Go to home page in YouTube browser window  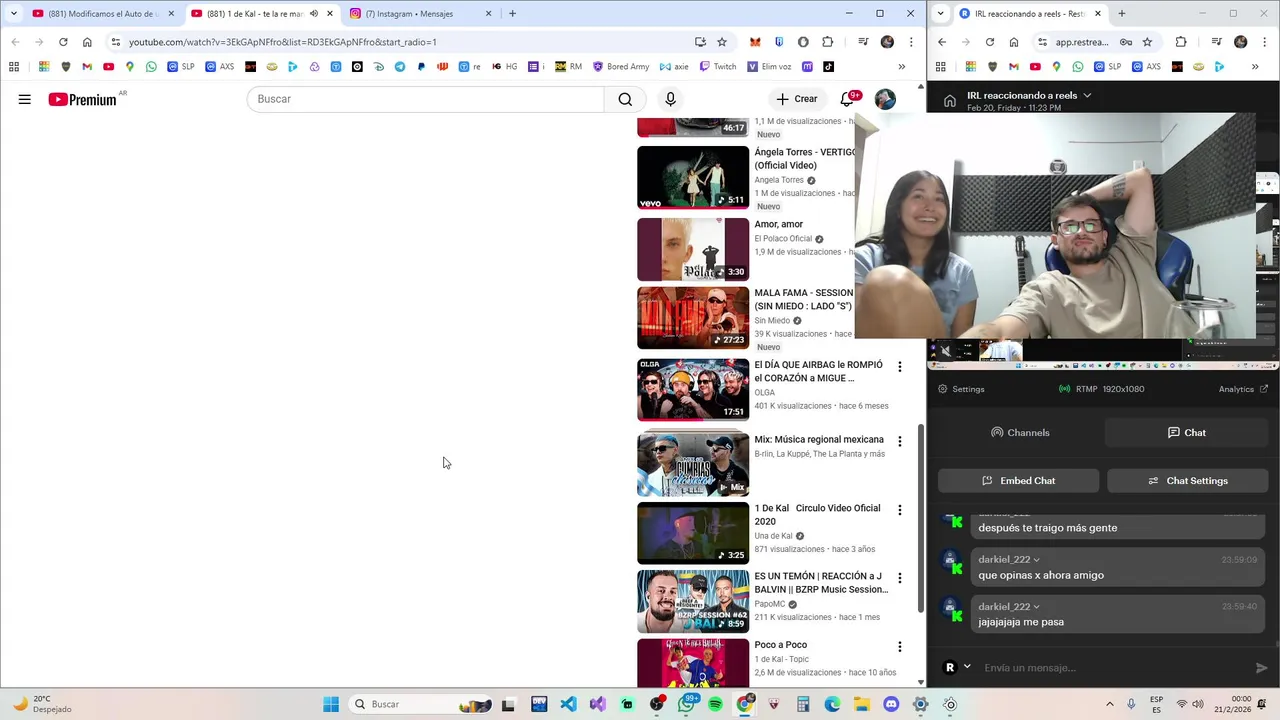[87, 42]
